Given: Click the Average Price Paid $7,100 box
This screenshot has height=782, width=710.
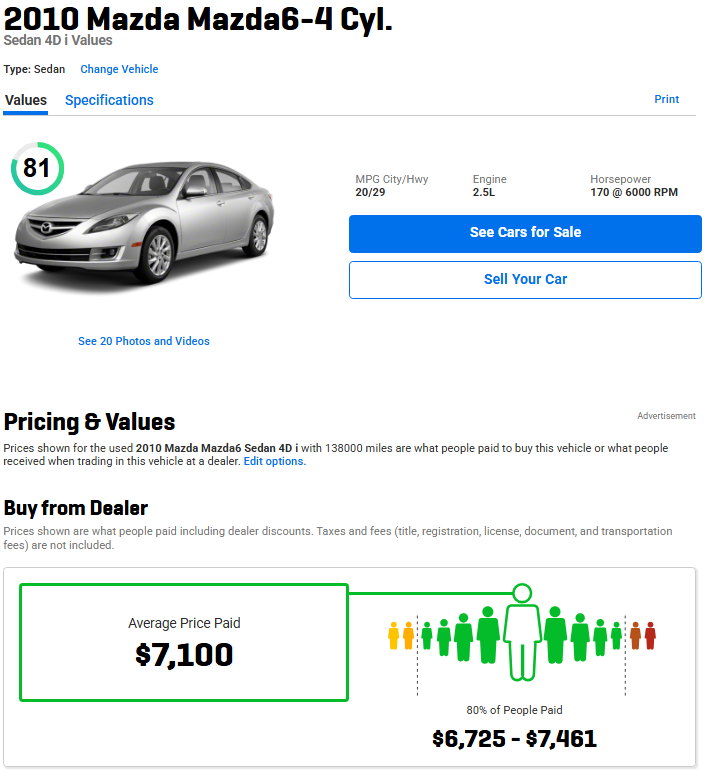Looking at the screenshot, I should (184, 643).
